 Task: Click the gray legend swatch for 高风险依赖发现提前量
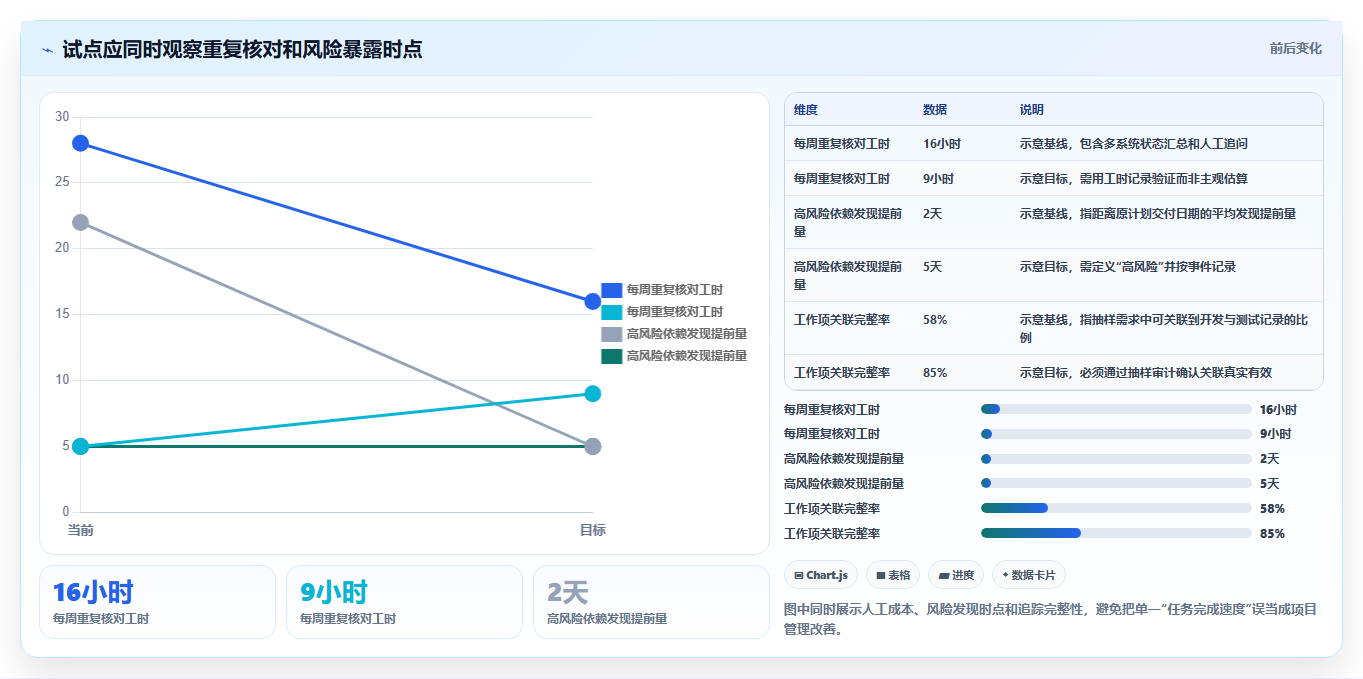click(x=611, y=334)
